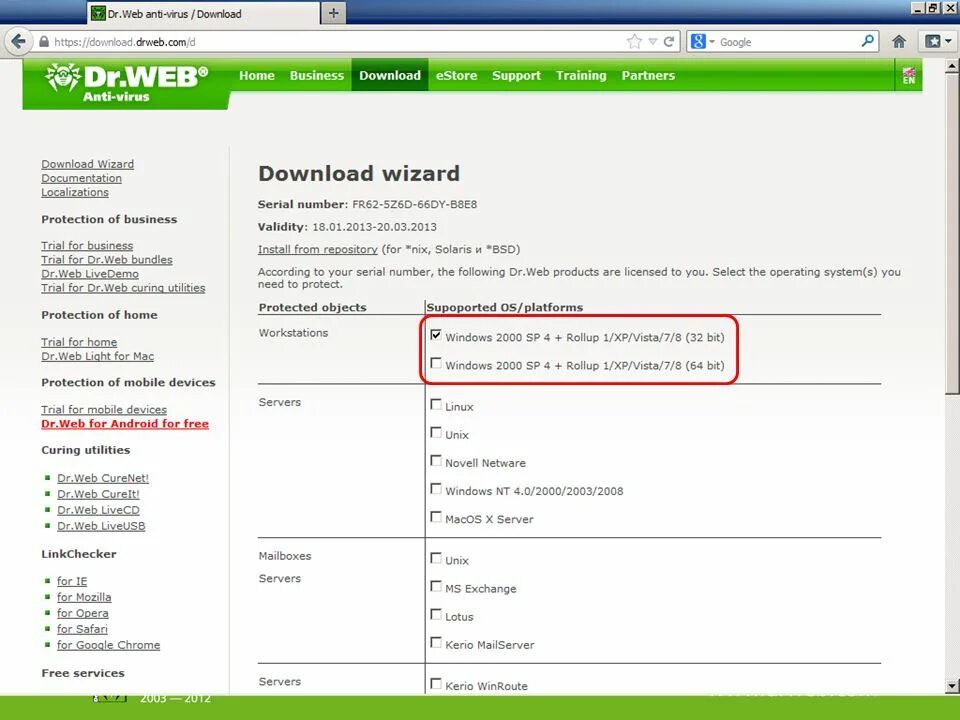Click the reload page icon
This screenshot has width=960, height=720.
click(x=669, y=42)
